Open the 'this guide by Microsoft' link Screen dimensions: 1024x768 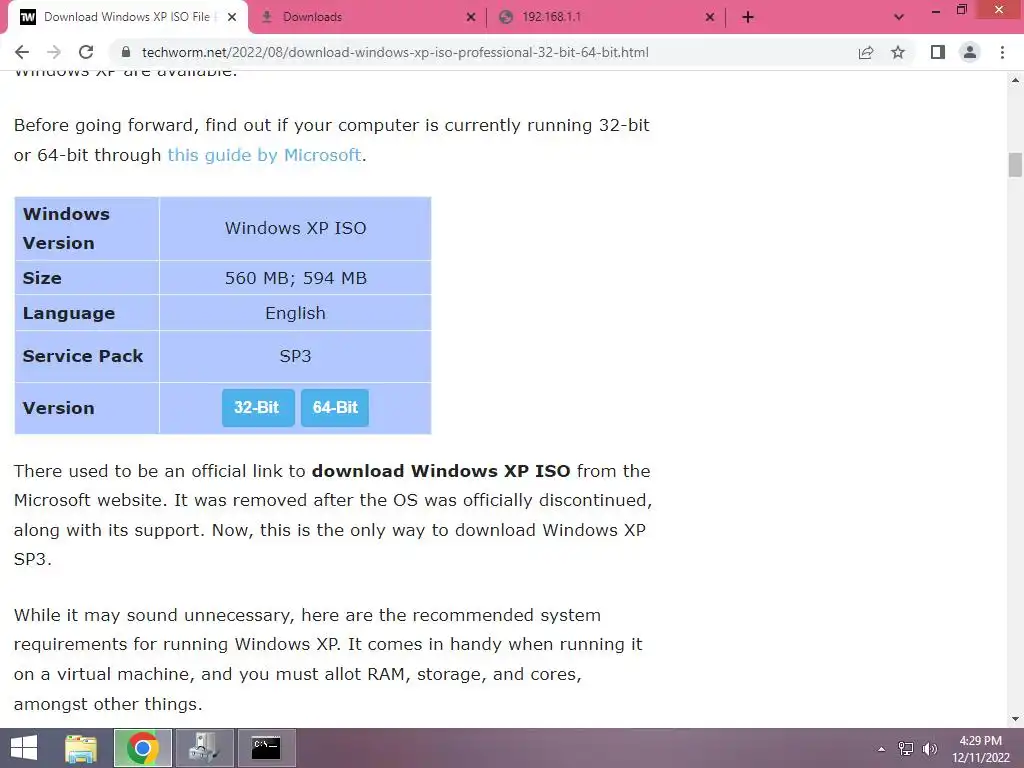pyautogui.click(x=264, y=155)
